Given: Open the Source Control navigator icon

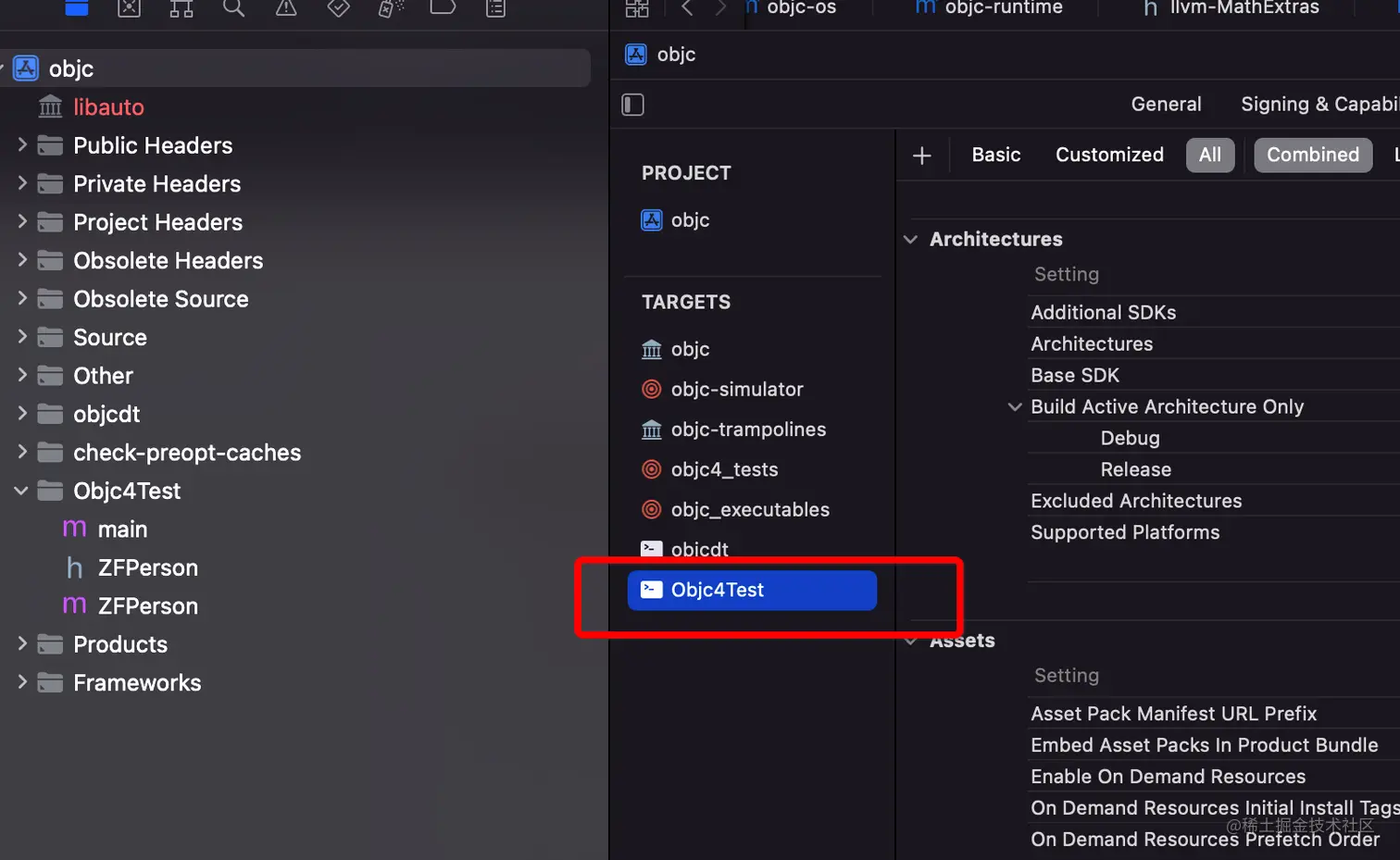Looking at the screenshot, I should pyautogui.click(x=130, y=8).
